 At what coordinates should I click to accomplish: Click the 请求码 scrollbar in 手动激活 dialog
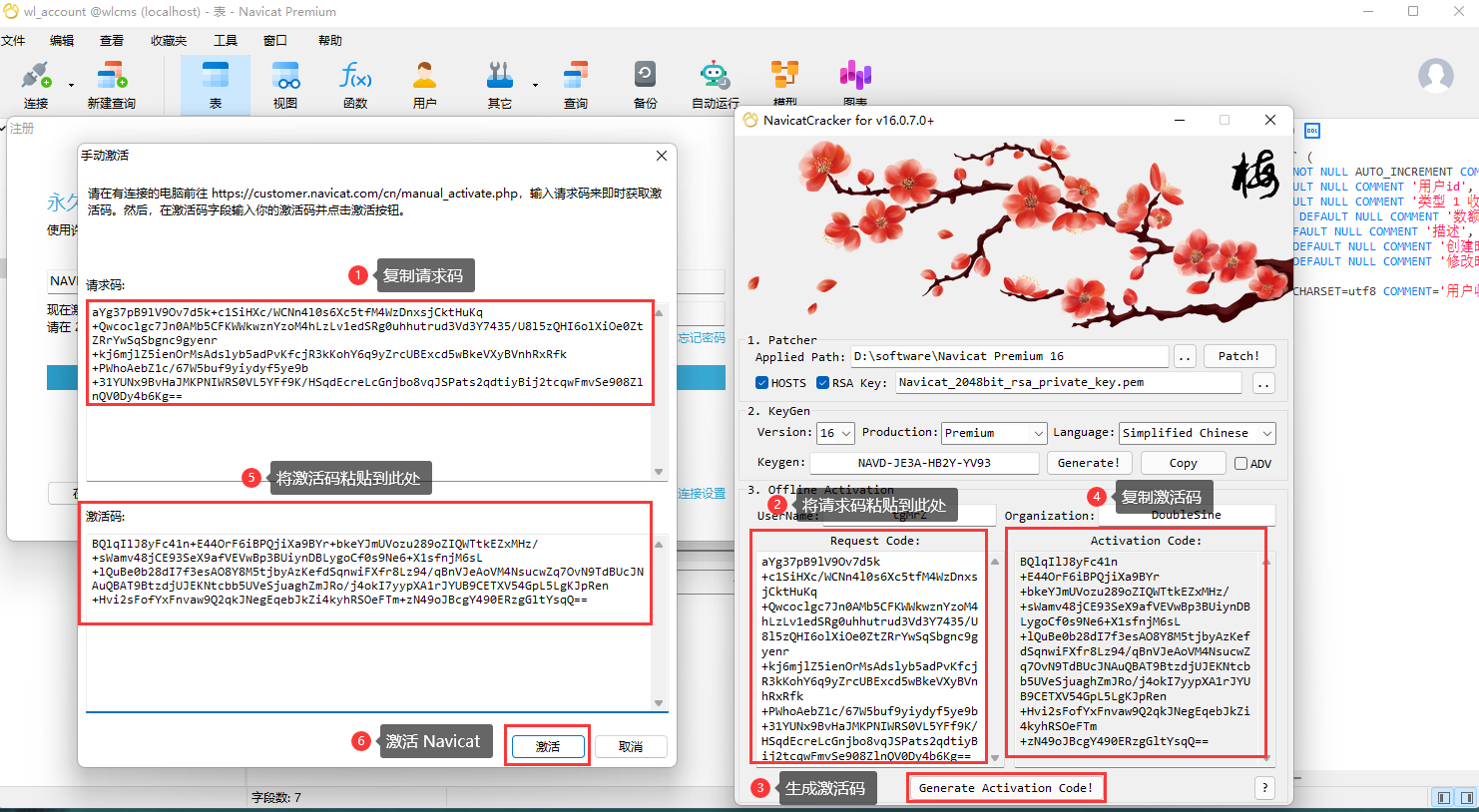(x=659, y=392)
